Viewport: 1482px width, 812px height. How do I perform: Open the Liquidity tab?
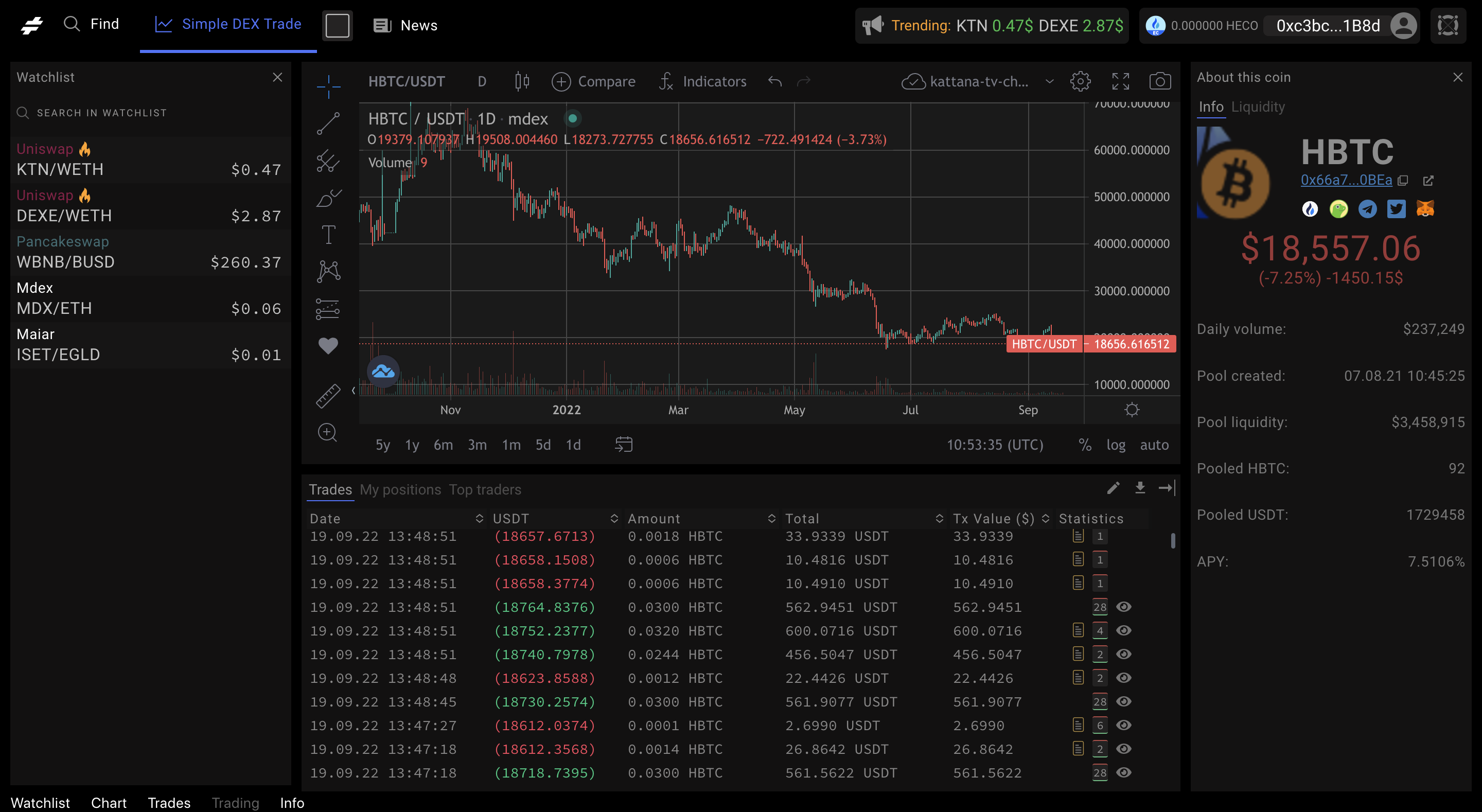tap(1258, 107)
